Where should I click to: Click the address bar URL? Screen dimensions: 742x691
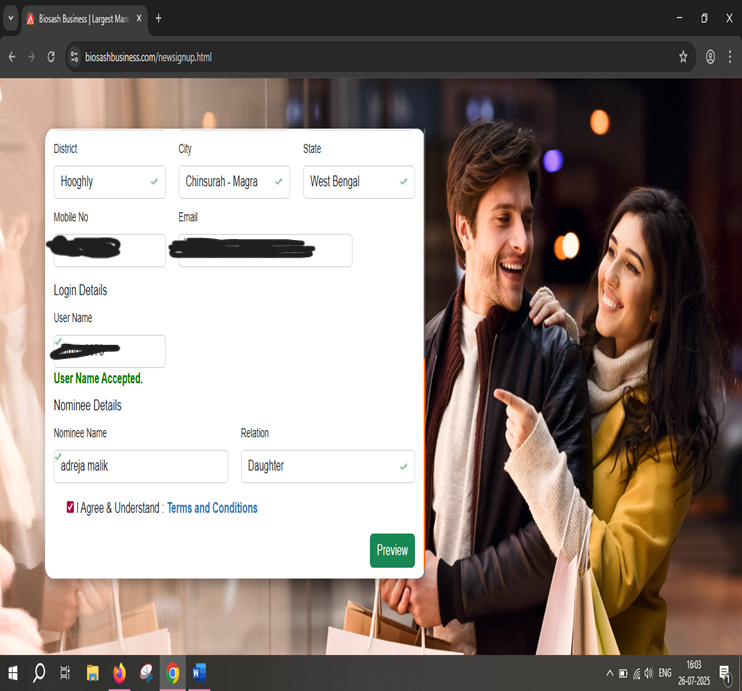148,57
